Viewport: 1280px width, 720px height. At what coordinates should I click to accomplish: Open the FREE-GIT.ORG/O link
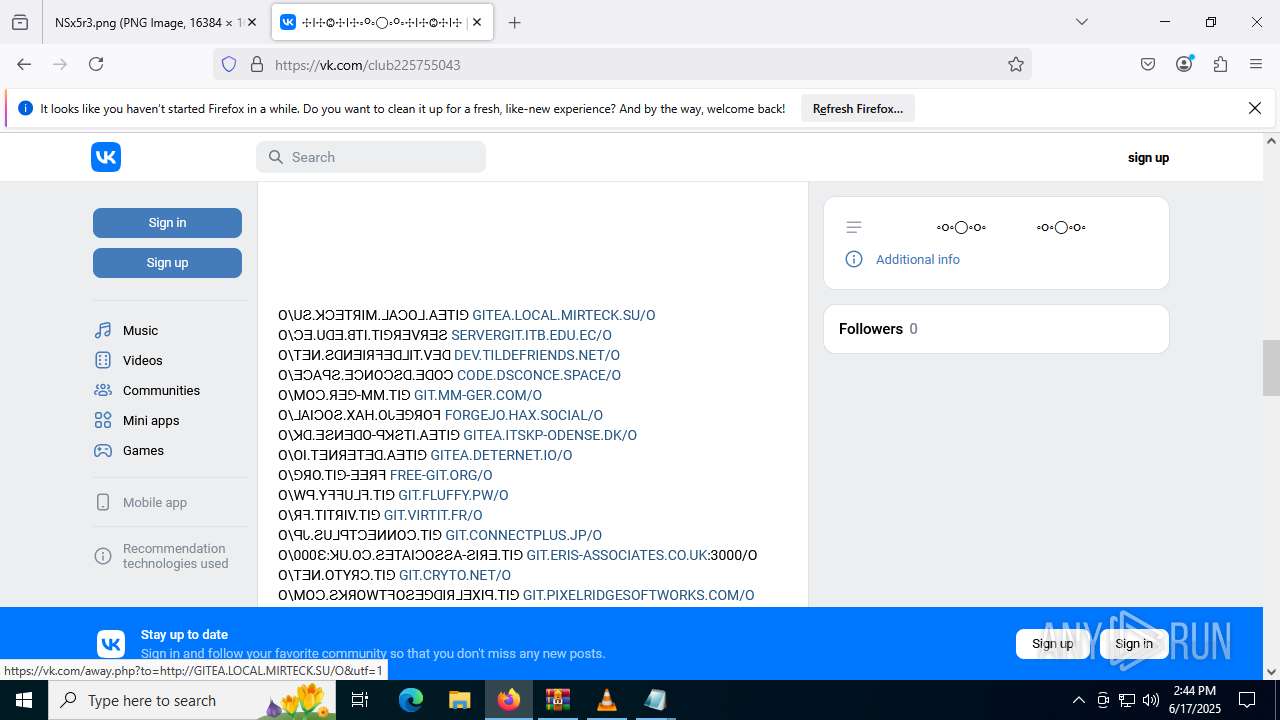click(441, 475)
